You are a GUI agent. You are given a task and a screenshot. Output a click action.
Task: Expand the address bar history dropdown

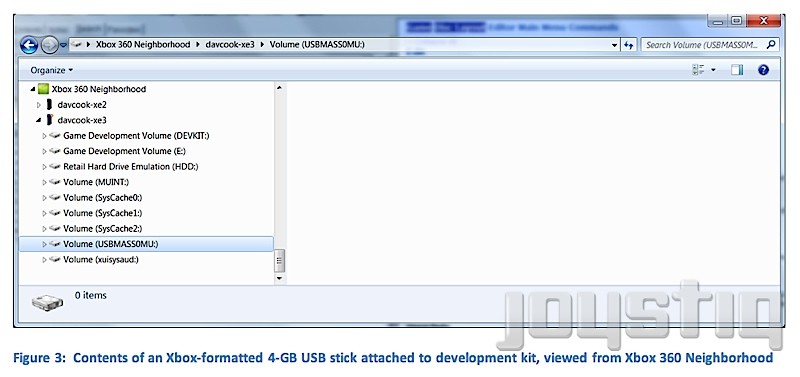pyautogui.click(x=614, y=45)
